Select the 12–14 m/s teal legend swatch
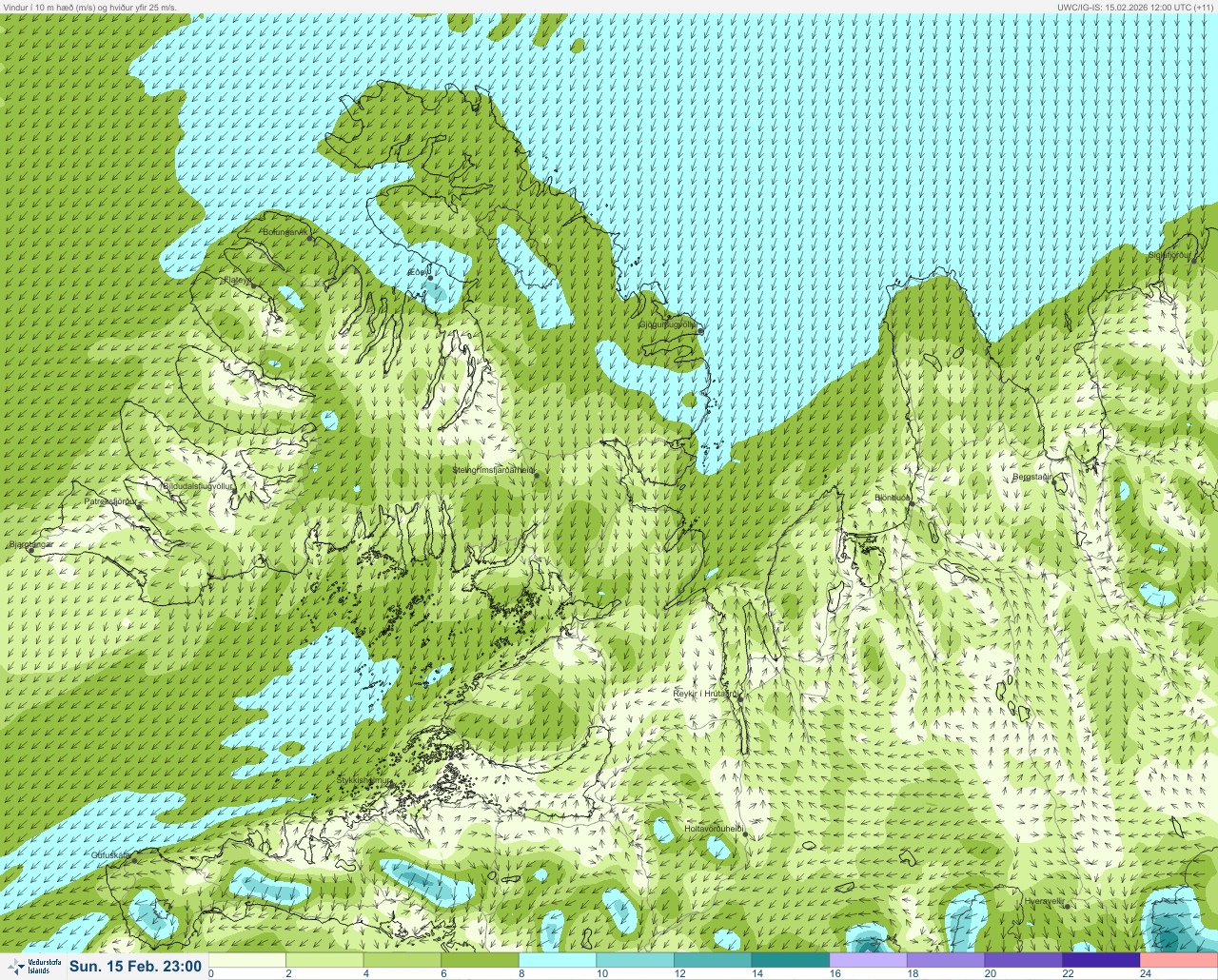Viewport: 1218px width, 980px height. coord(713,960)
